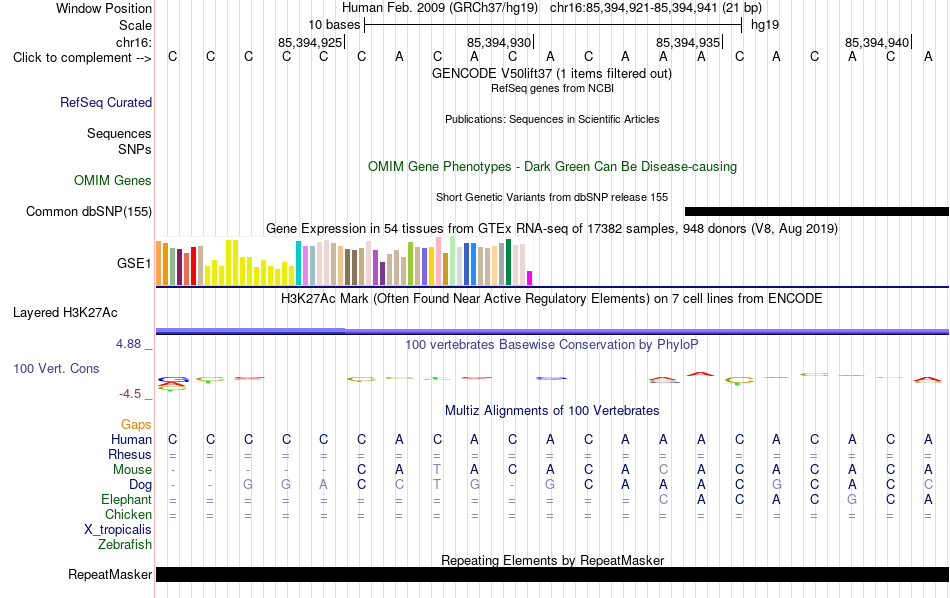
Task: Click the chr16:85,394,921-85,394,941 (21 bp) range text
Action: click(x=656, y=8)
